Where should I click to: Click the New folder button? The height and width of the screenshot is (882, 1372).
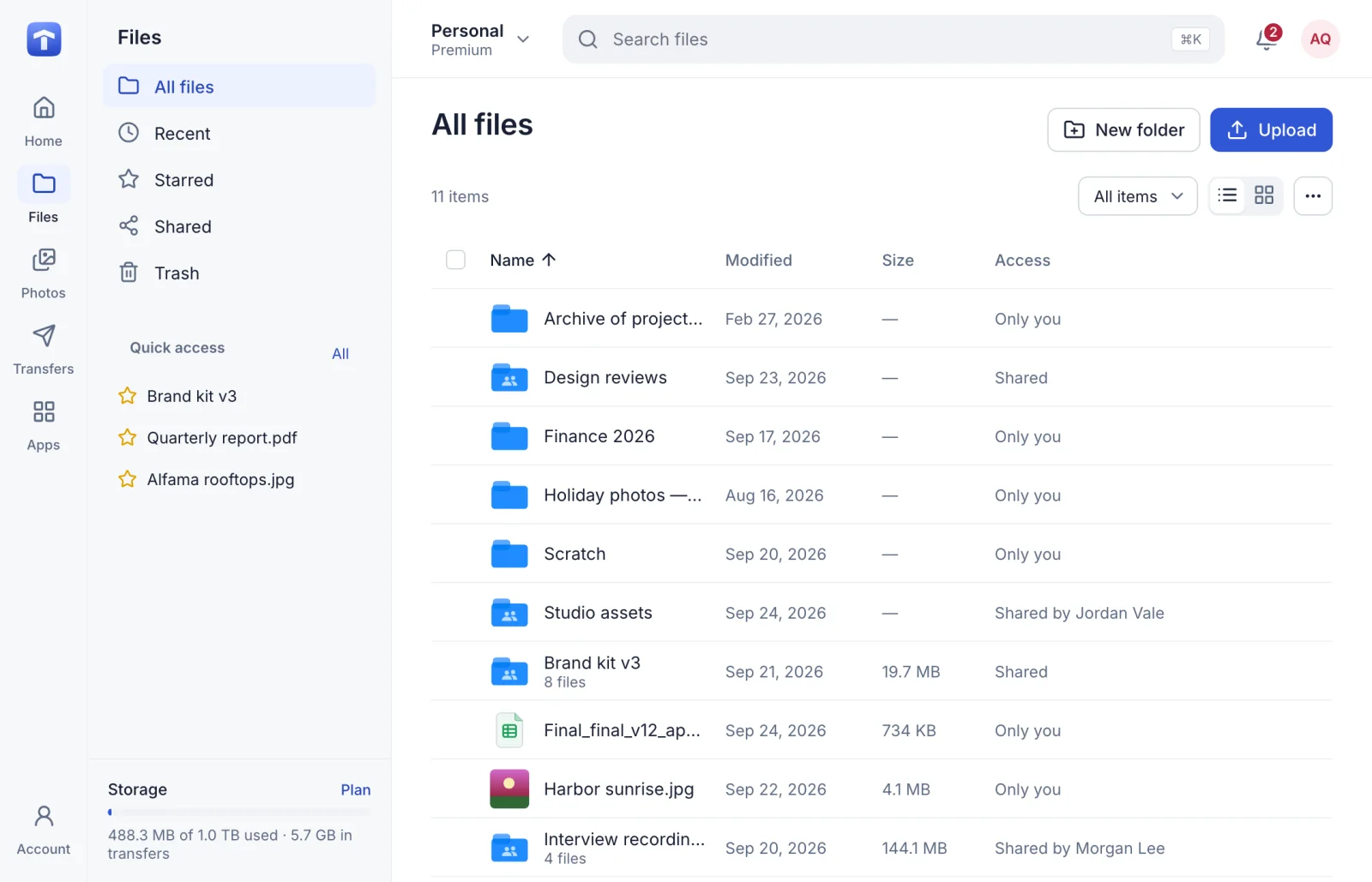pos(1123,129)
